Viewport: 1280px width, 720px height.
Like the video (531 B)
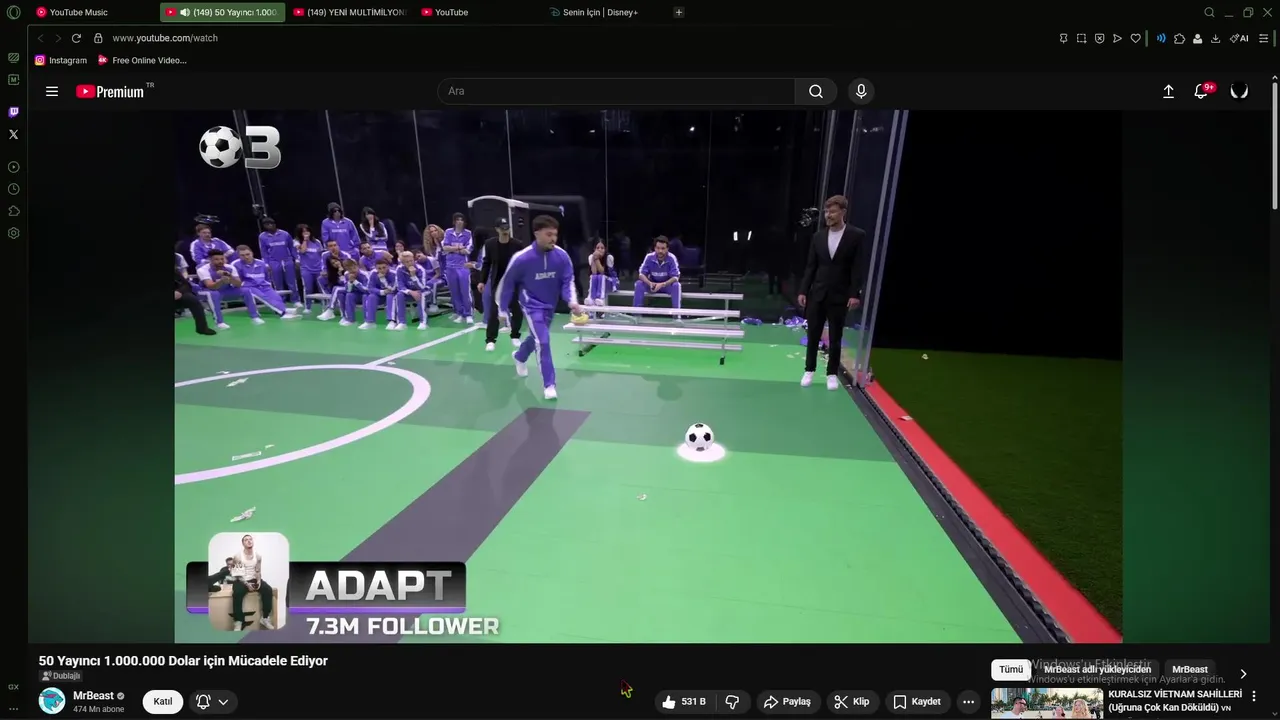[684, 701]
